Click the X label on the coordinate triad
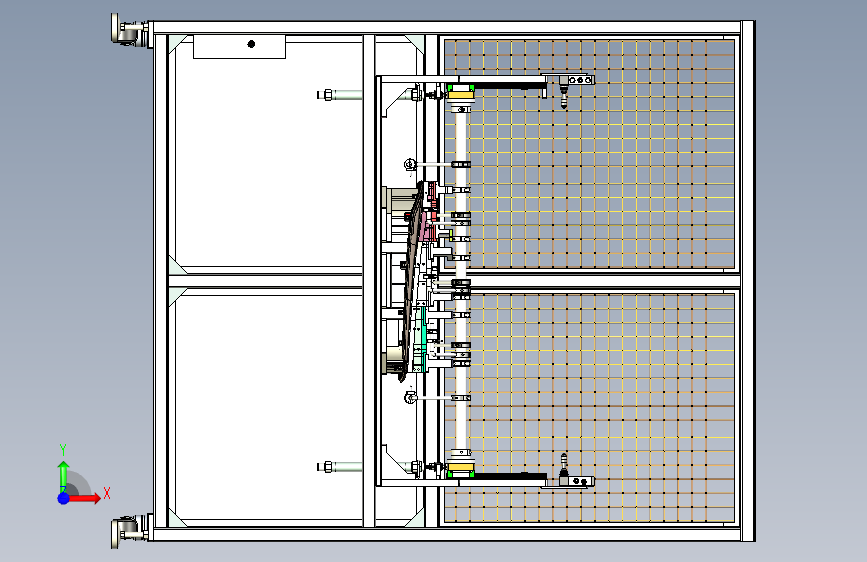The image size is (867, 562). 107,493
